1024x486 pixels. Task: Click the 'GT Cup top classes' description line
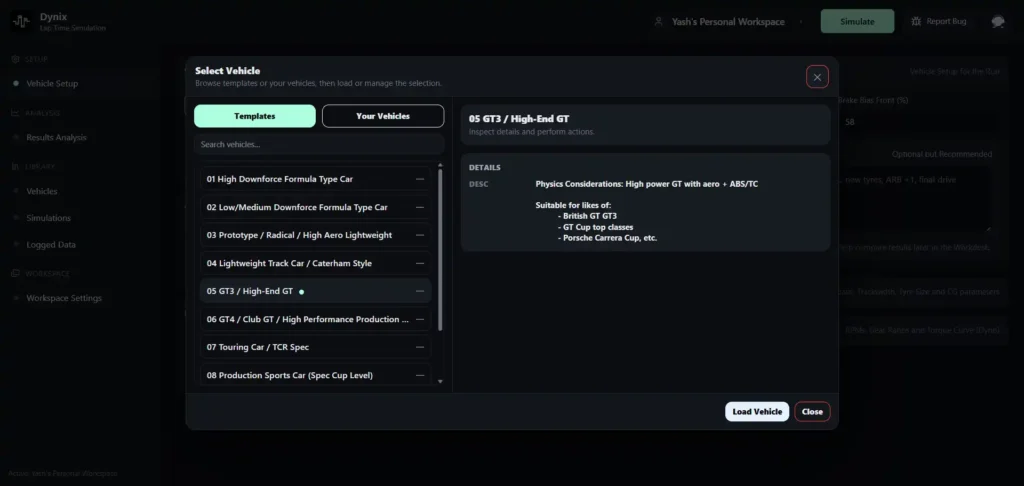(x=598, y=227)
